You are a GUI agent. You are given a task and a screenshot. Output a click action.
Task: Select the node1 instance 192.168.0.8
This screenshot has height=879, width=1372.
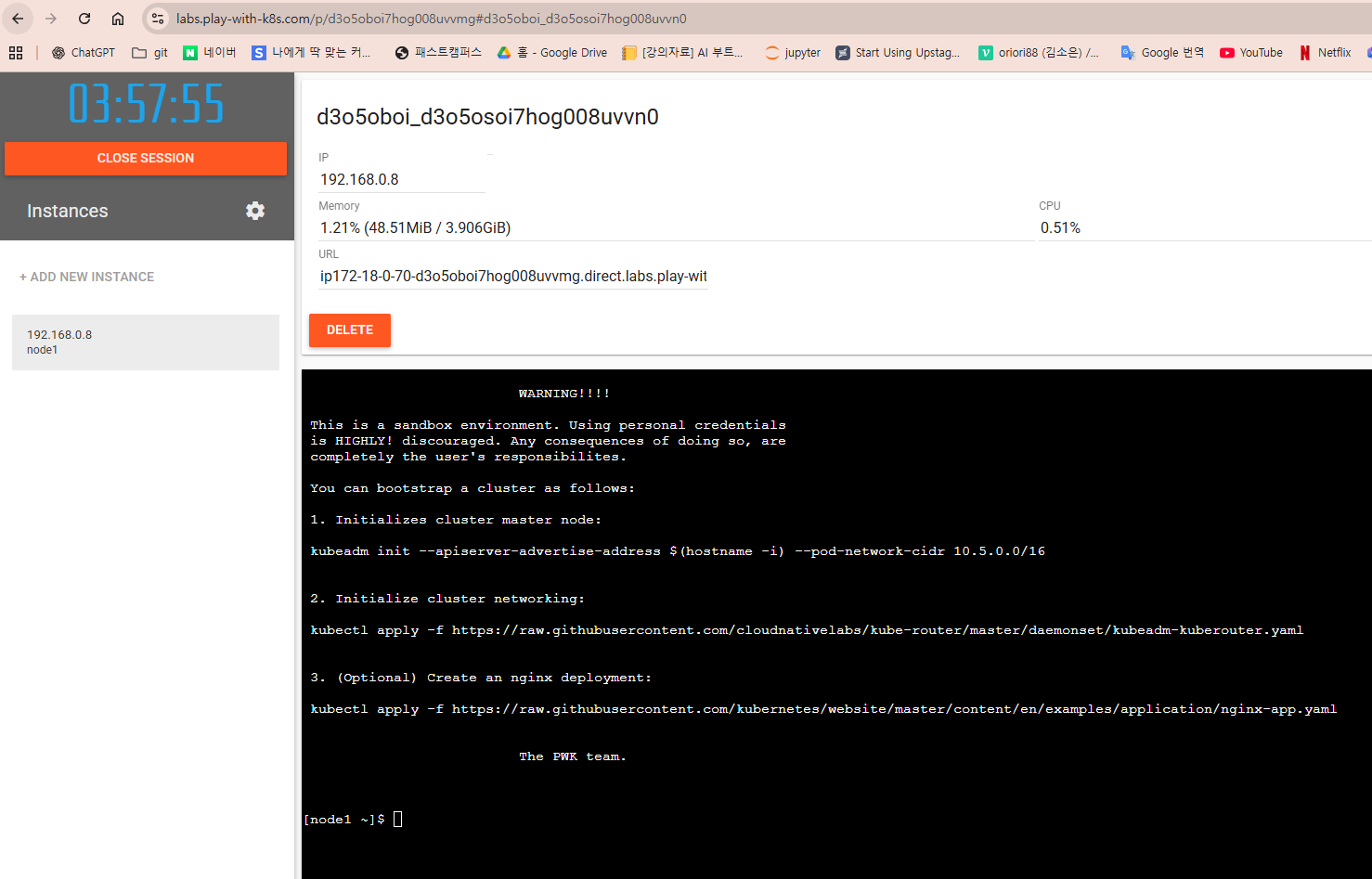[146, 343]
